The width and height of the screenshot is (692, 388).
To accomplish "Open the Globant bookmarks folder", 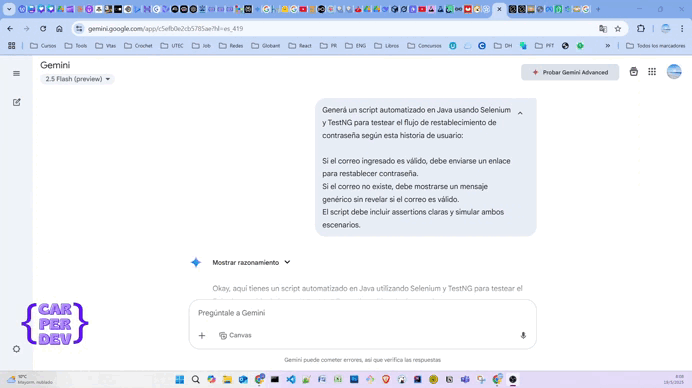I will (266, 46).
